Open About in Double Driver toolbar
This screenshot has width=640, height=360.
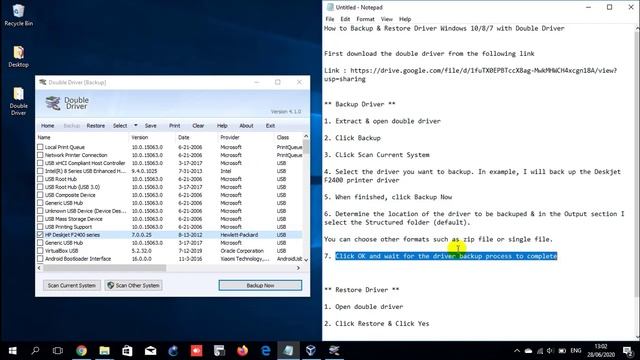click(x=246, y=126)
